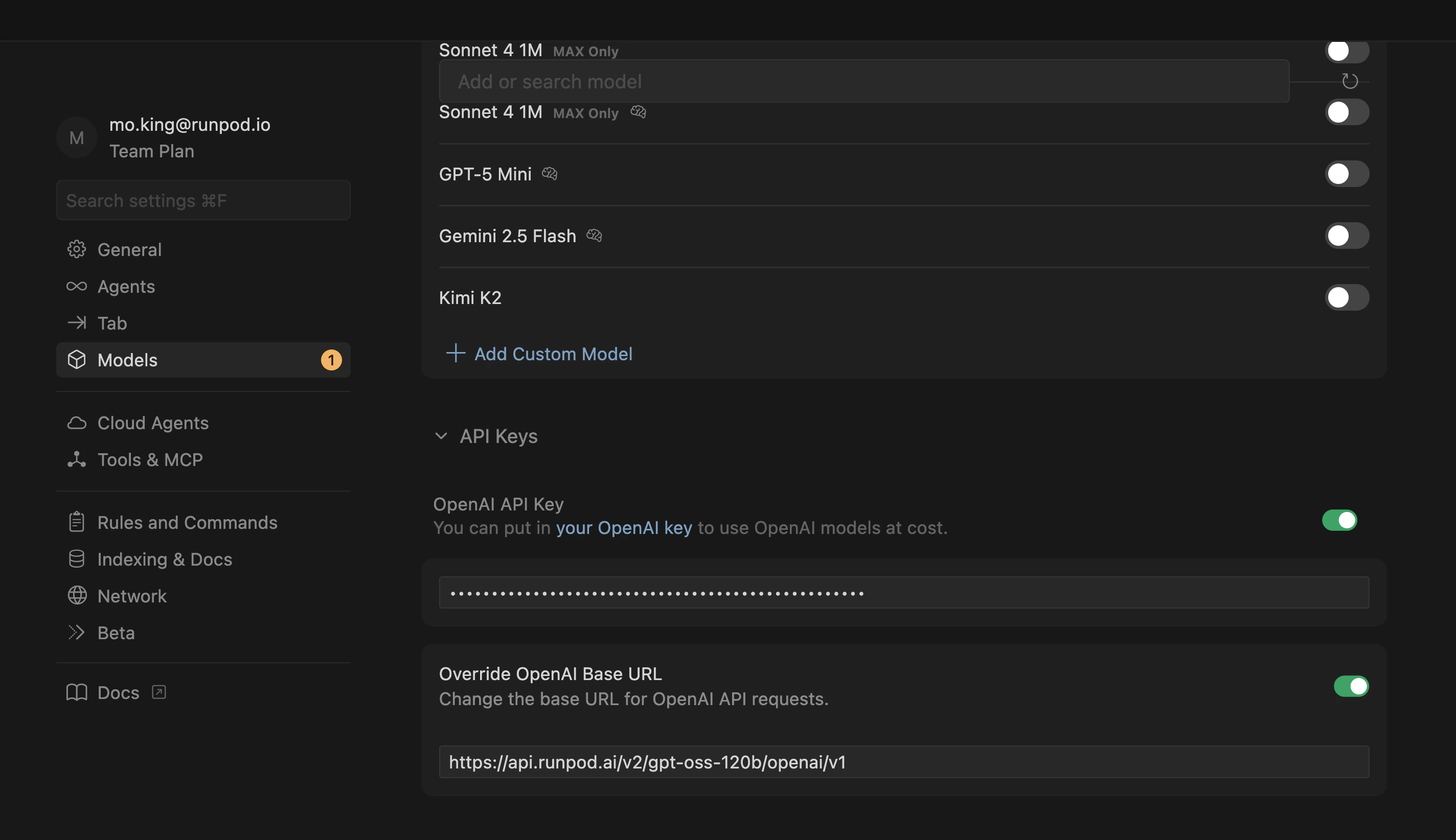Enable the GPT-5 Mini model toggle
Screen dimensions: 1456x840
click(x=1347, y=174)
